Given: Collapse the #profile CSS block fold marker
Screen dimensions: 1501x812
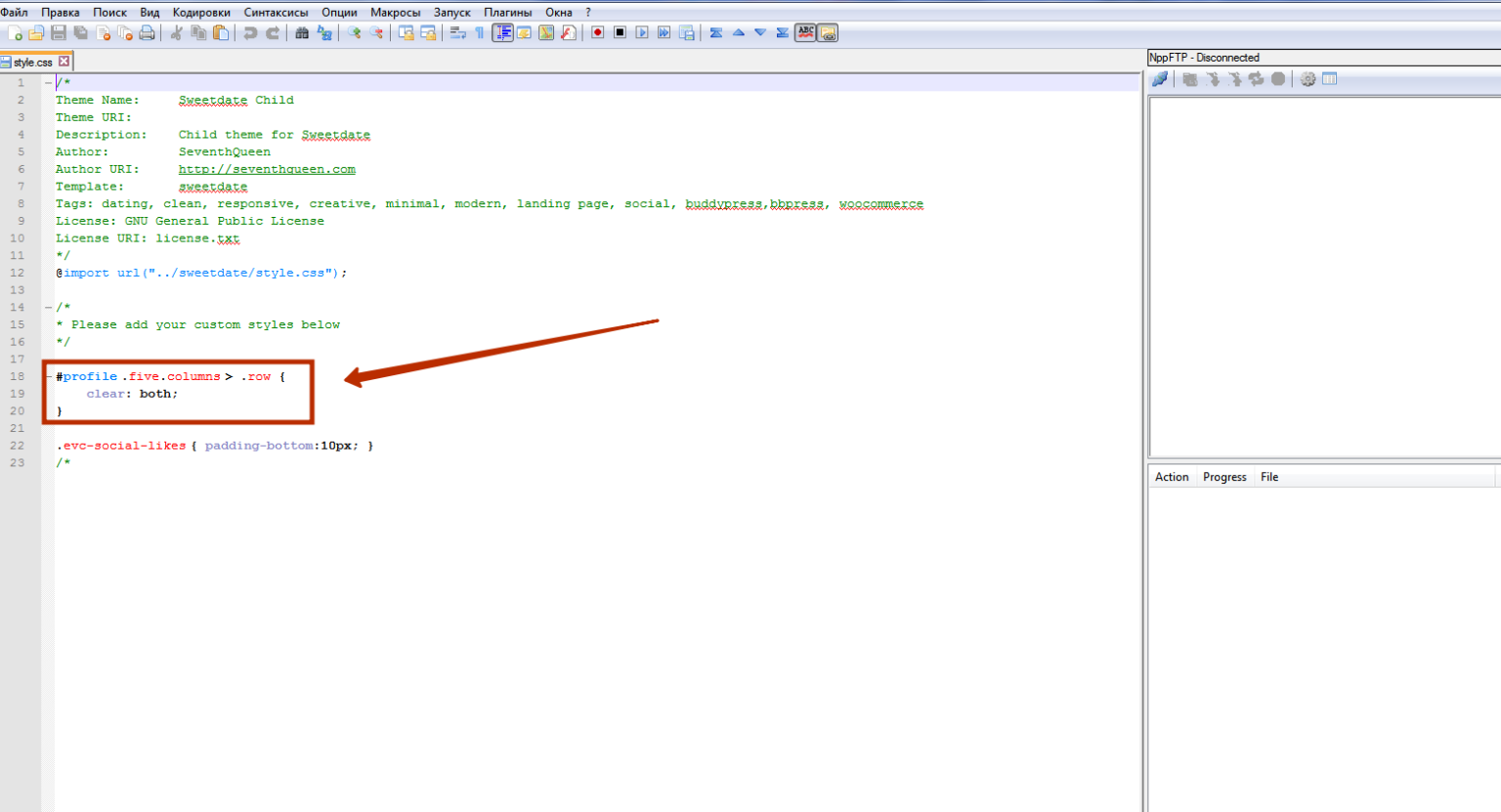Looking at the screenshot, I should (x=48, y=377).
